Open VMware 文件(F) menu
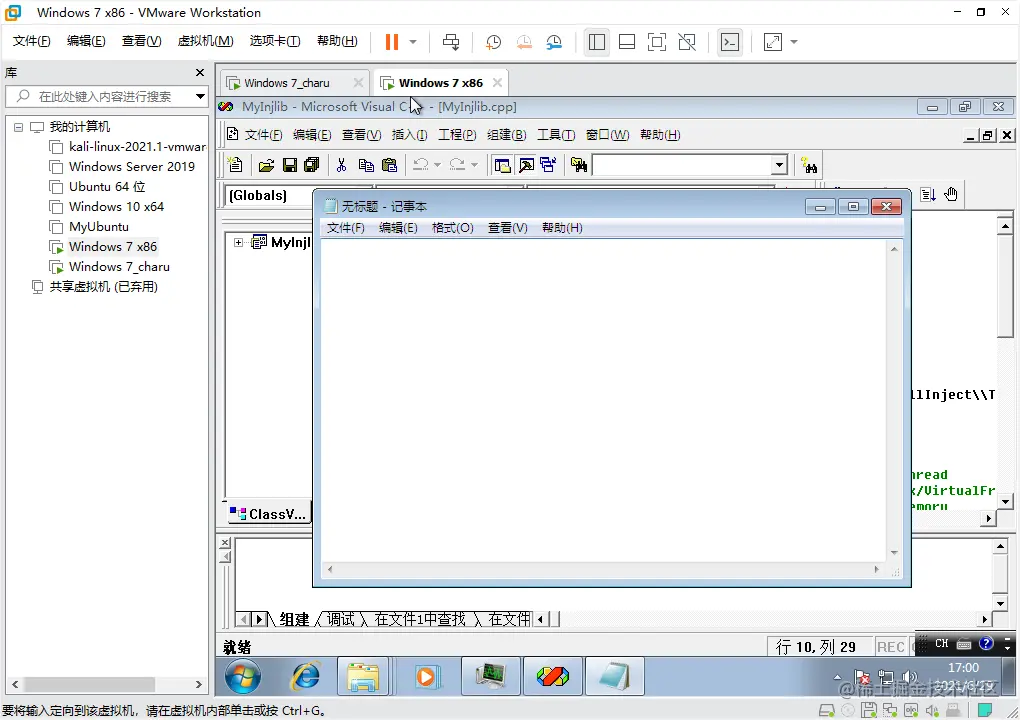Image resolution: width=1020 pixels, height=720 pixels. coord(31,41)
